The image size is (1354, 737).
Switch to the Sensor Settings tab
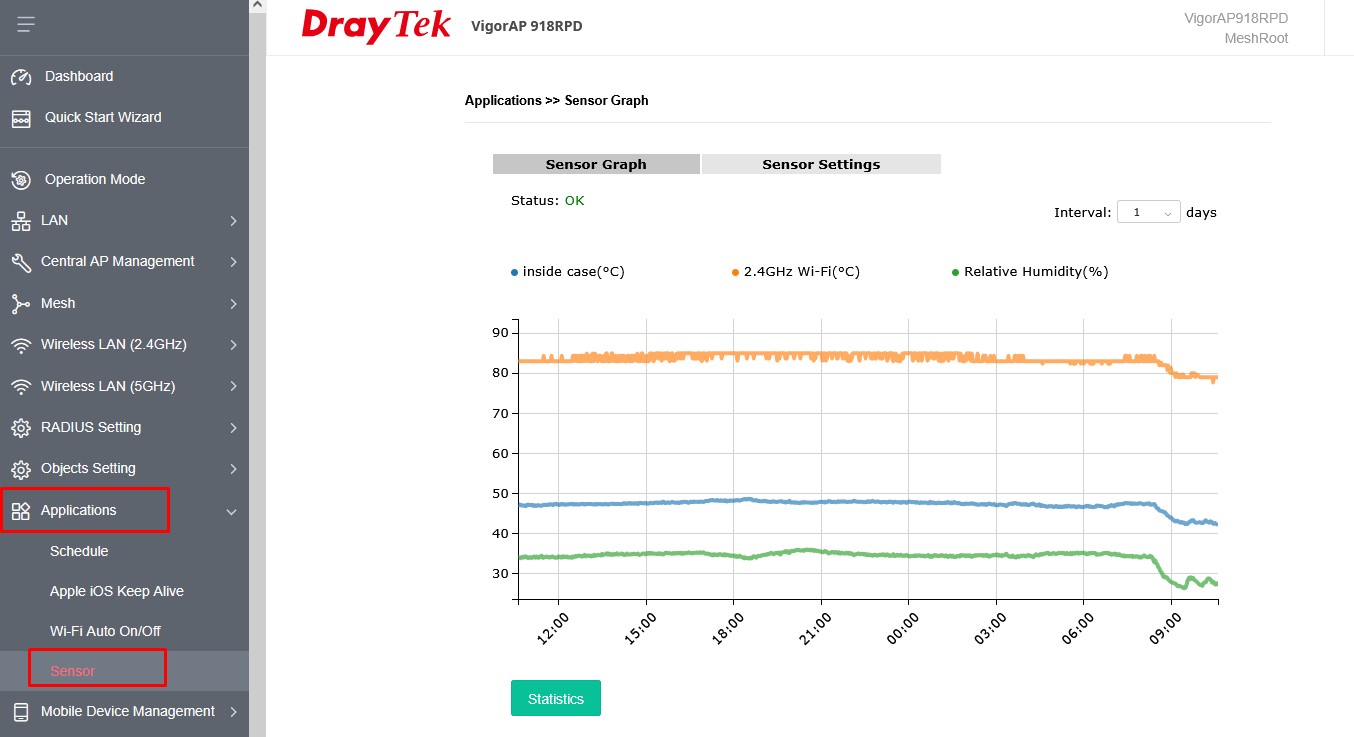pyautogui.click(x=821, y=164)
